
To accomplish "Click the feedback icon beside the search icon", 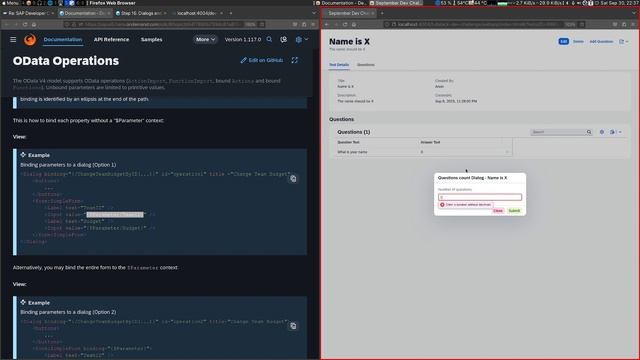I will point(283,40).
